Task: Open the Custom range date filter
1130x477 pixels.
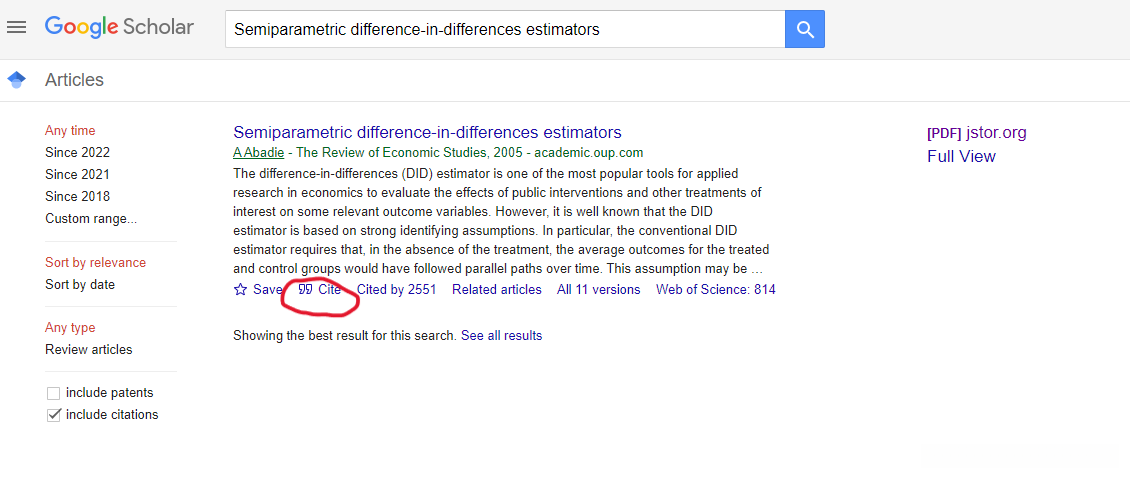Action: [x=91, y=218]
